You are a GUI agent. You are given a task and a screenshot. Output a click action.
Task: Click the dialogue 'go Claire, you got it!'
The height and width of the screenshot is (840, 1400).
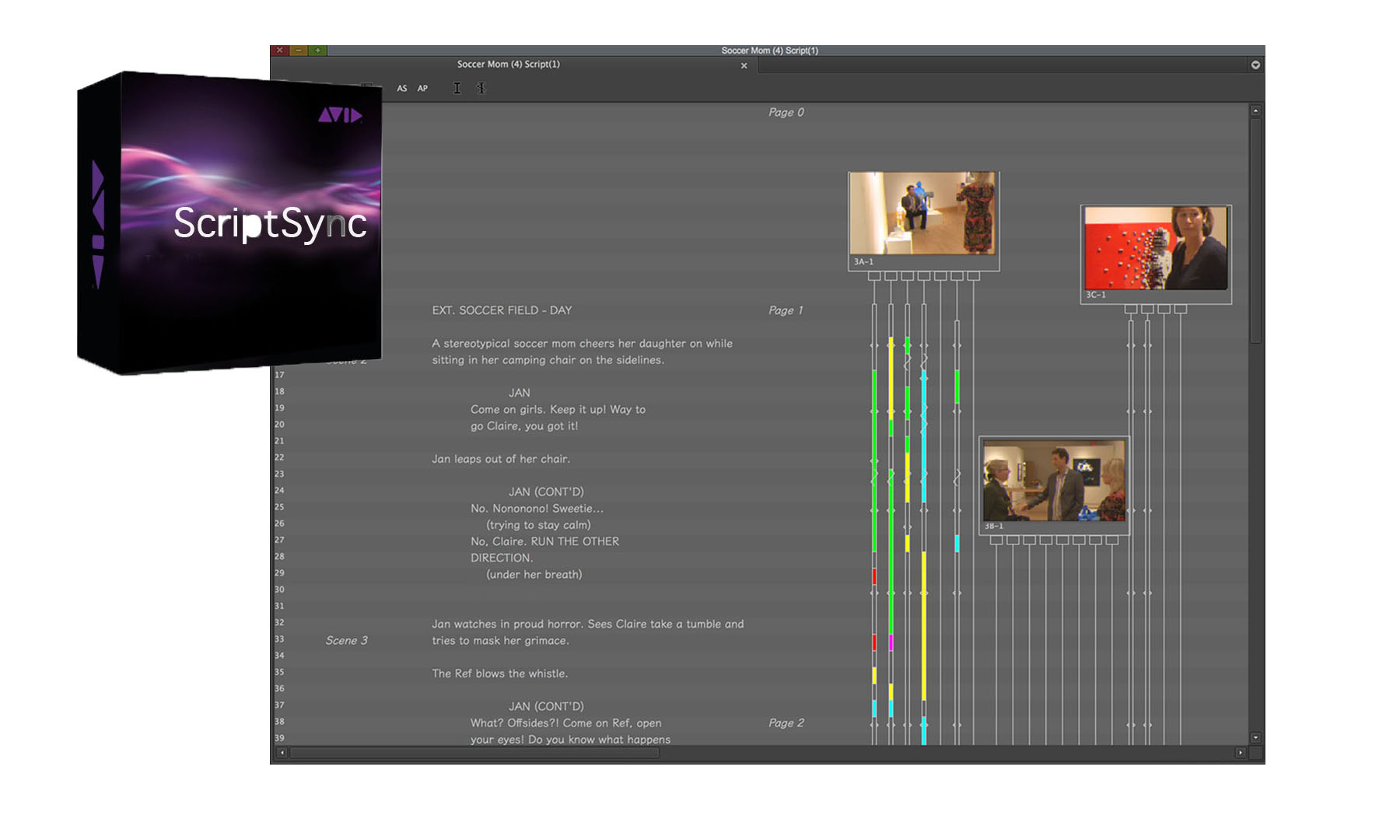coord(524,426)
